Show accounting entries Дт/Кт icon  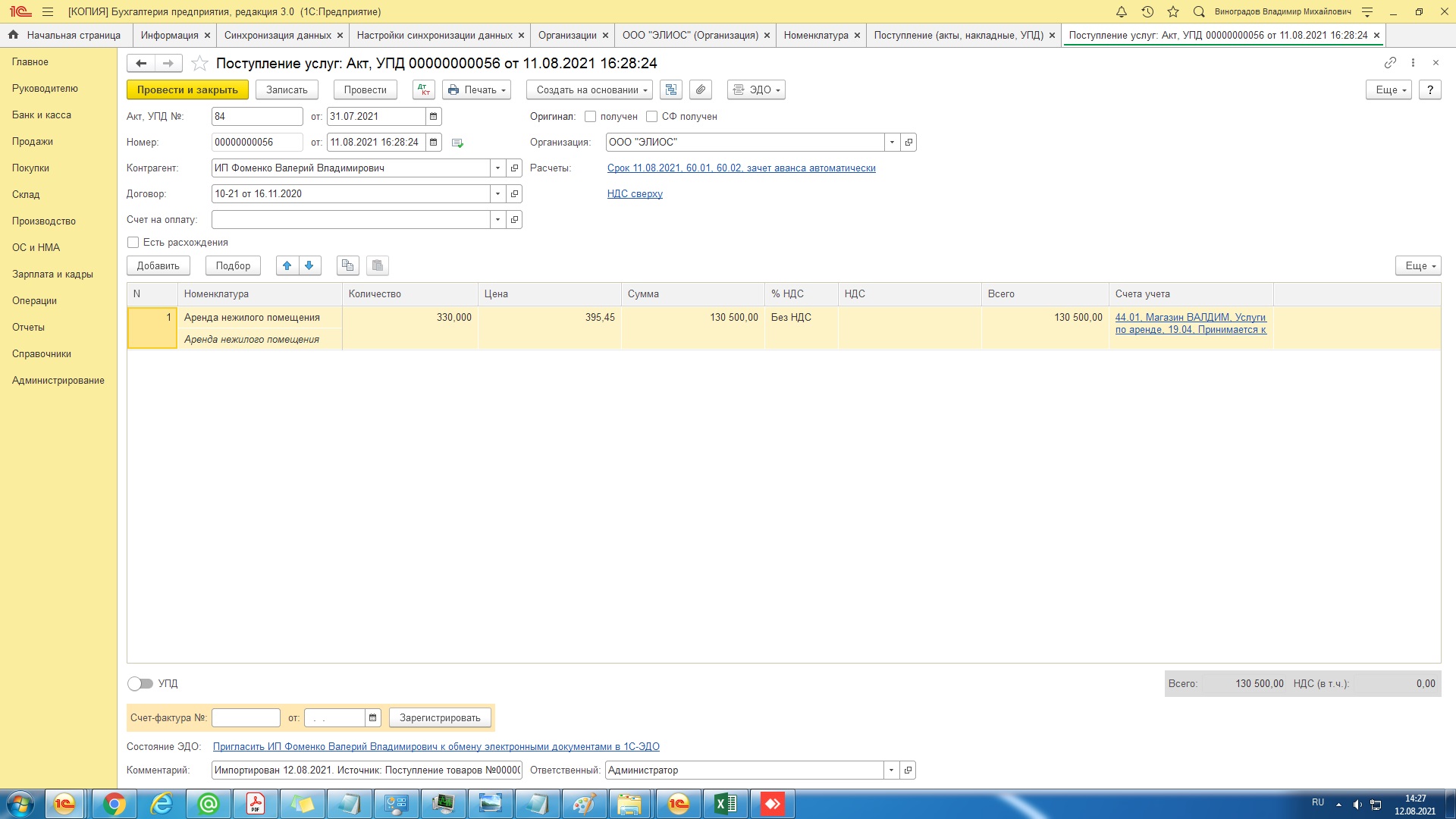pyautogui.click(x=423, y=90)
